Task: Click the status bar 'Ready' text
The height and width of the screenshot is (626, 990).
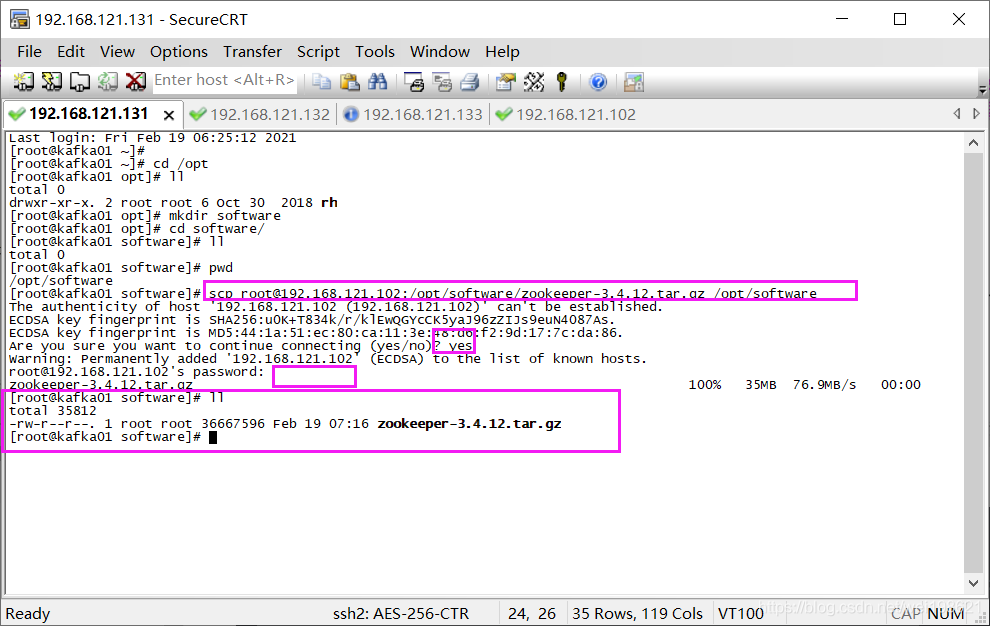Action: [x=28, y=613]
